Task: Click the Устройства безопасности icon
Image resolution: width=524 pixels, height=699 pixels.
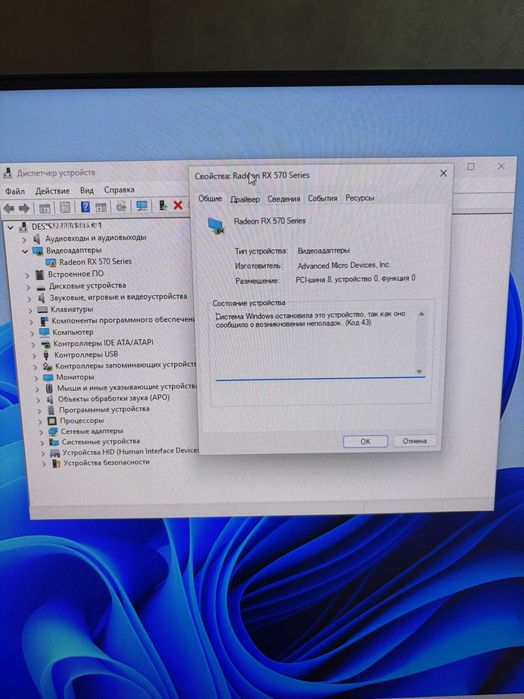Action: 56,464
